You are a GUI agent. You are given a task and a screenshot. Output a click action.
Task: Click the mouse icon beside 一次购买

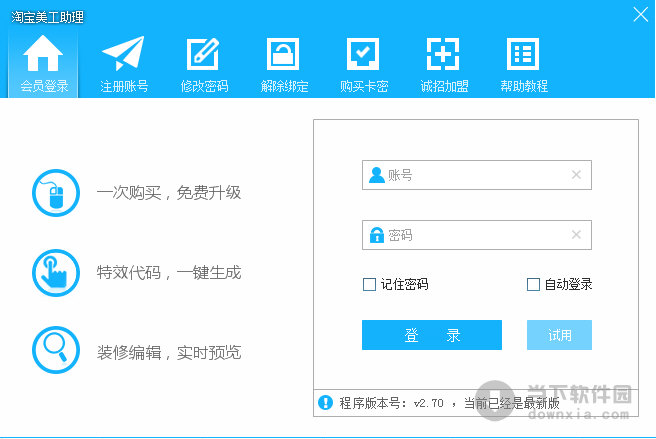(56, 193)
